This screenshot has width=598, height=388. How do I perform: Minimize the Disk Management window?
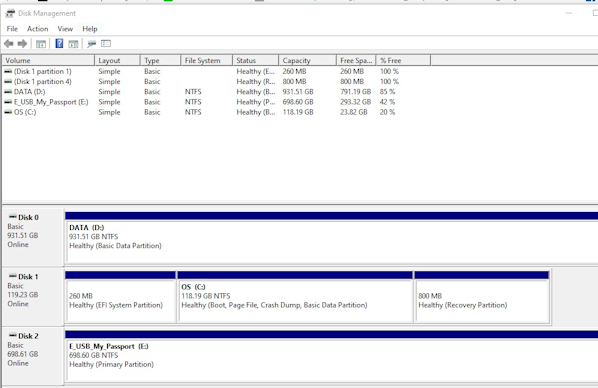pyautogui.click(x=569, y=13)
